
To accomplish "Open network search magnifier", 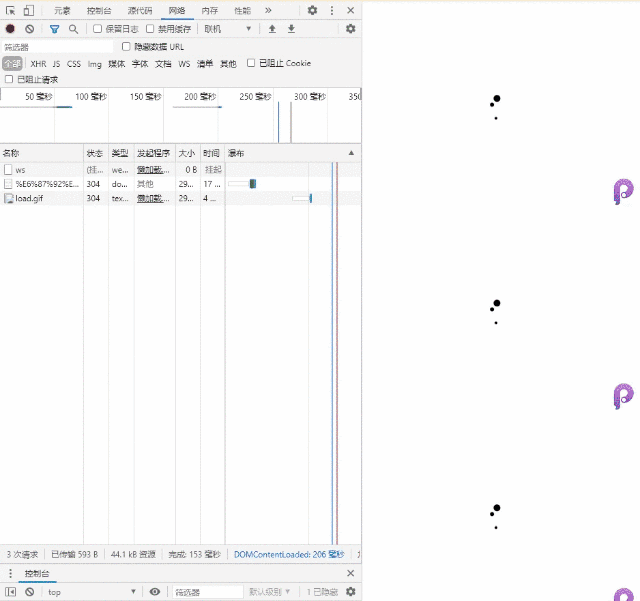I will (x=73, y=29).
